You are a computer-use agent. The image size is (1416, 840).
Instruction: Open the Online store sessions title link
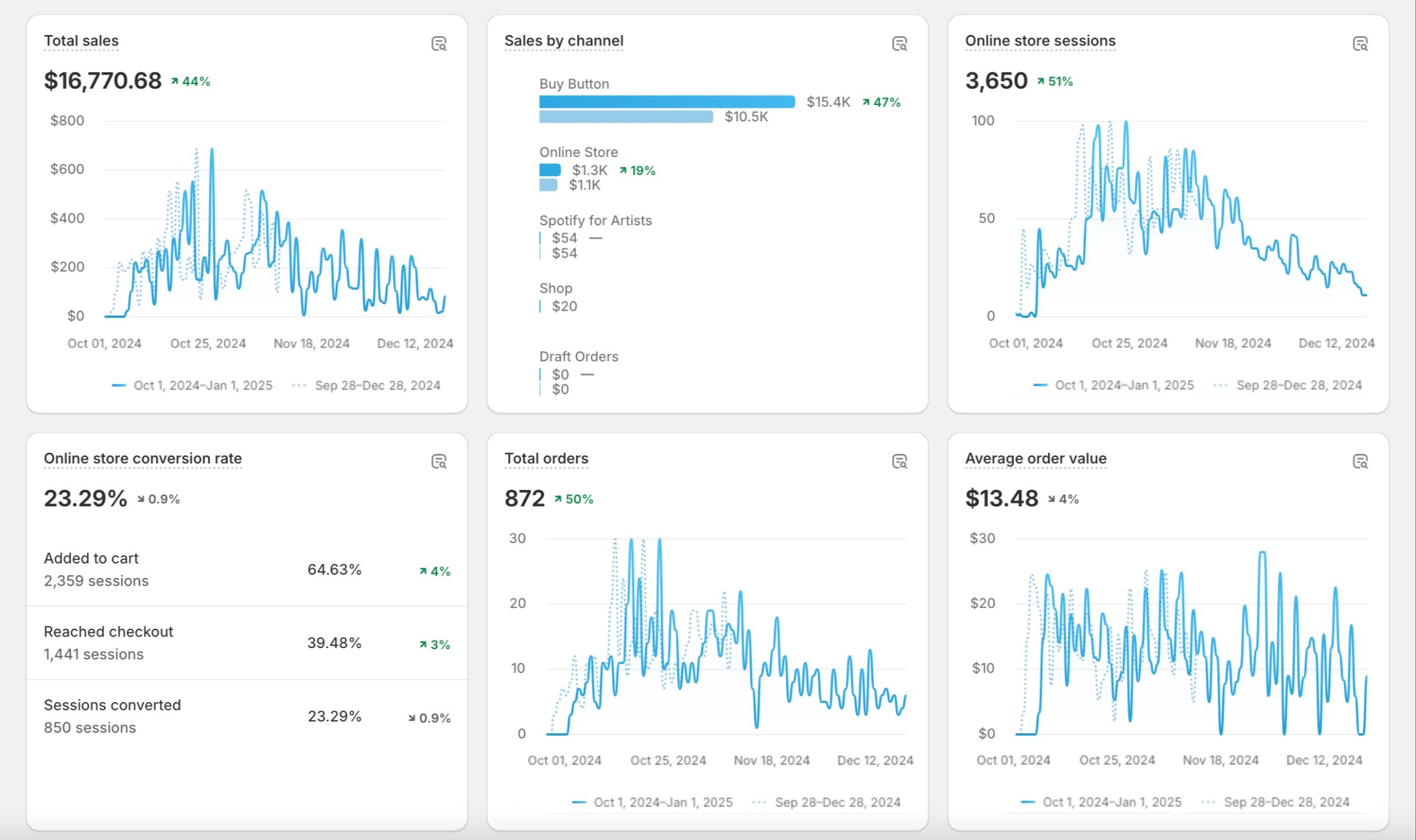[x=1040, y=41]
